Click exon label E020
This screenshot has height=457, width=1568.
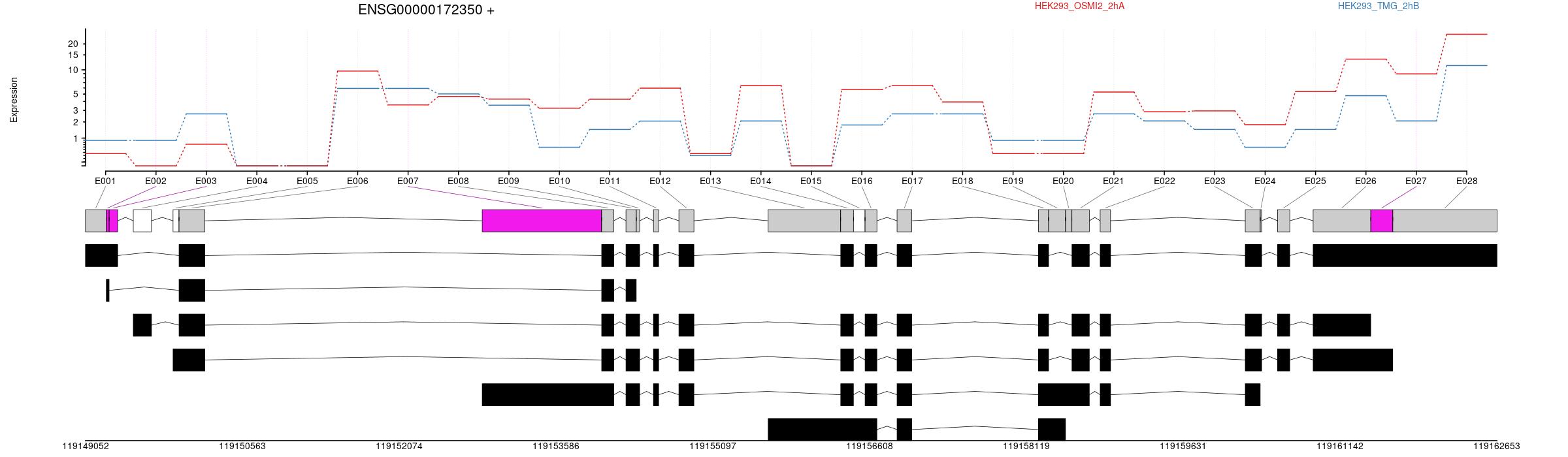(1063, 181)
